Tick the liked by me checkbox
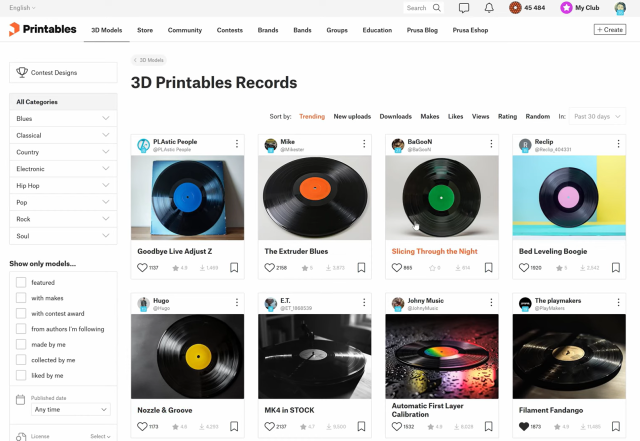The image size is (640, 441). [x=21, y=376]
